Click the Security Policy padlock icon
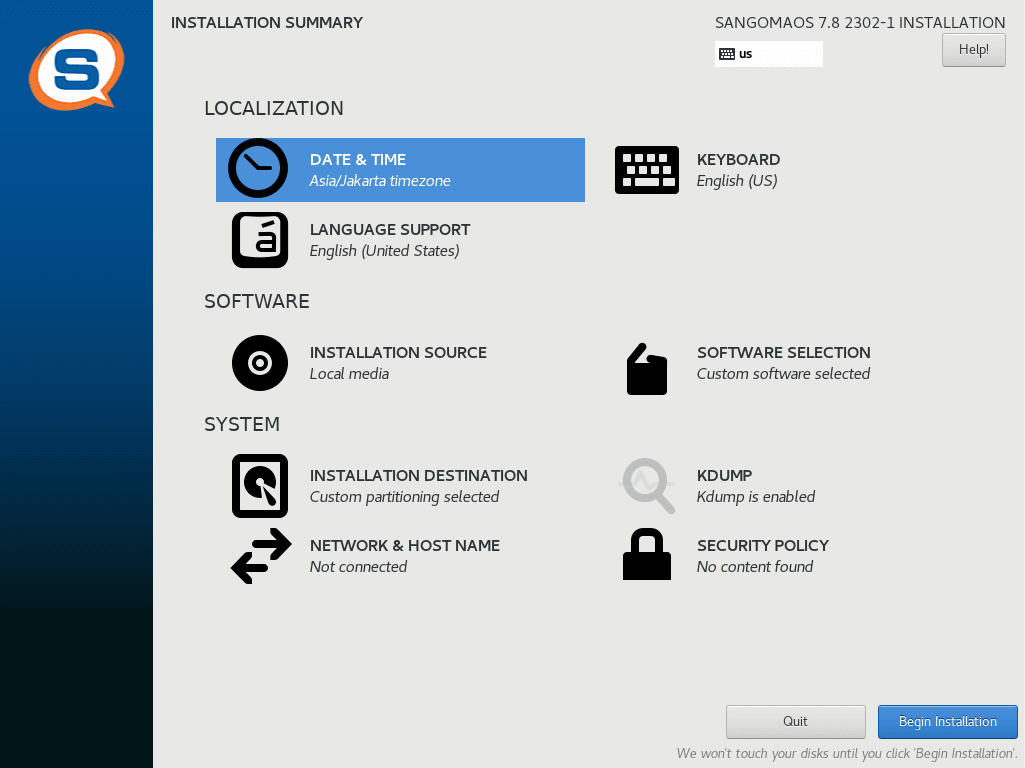The image size is (1025, 768). coord(646,555)
